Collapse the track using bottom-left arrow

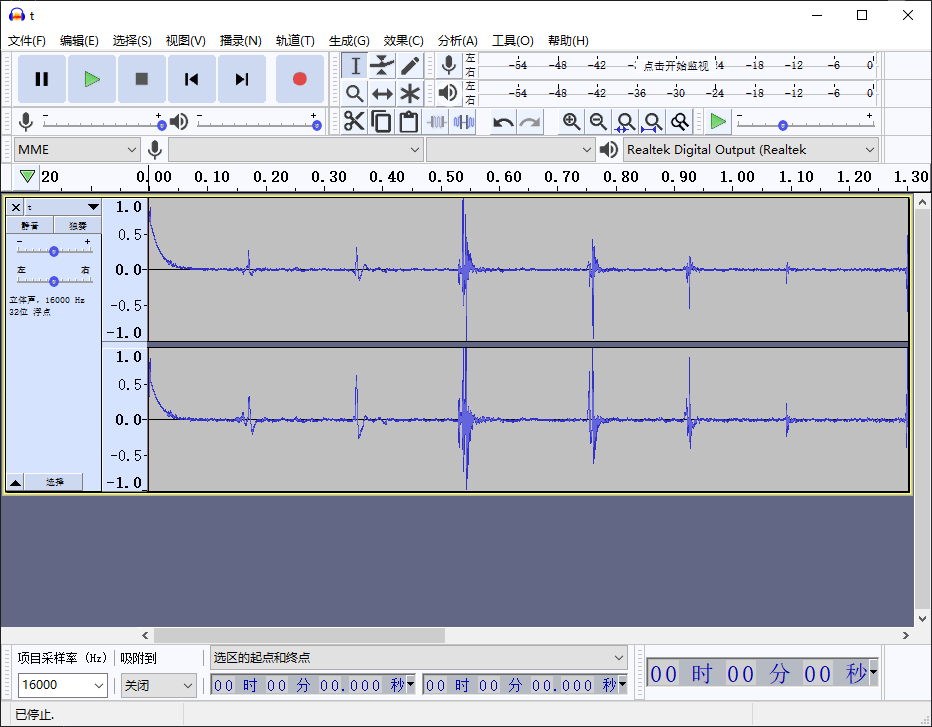(15, 482)
